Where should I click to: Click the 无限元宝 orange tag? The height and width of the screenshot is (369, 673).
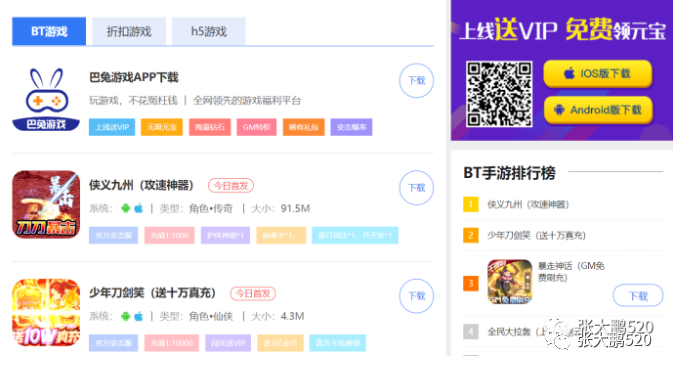[x=162, y=127]
